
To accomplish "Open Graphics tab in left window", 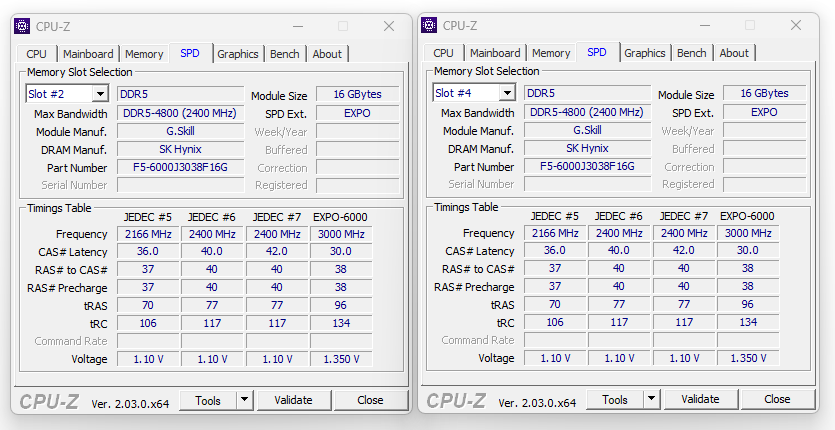I will [x=238, y=54].
